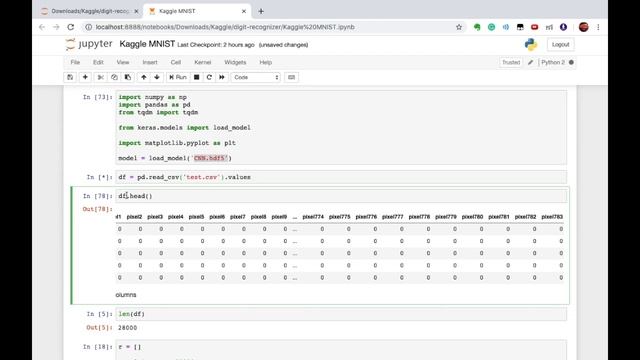Screen dimensions: 640x360
Task: Click the blue sound extension icon
Action: 506,27
